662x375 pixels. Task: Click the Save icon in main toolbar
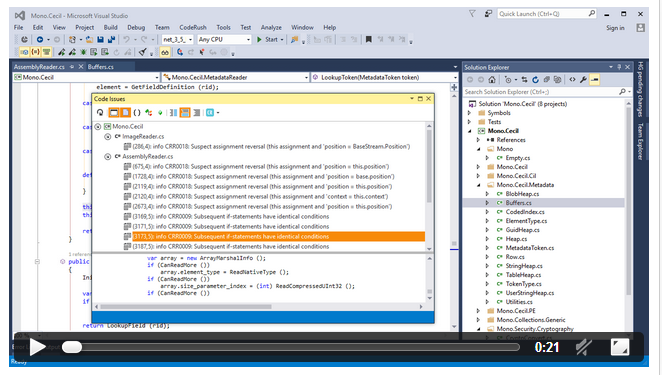pos(100,39)
